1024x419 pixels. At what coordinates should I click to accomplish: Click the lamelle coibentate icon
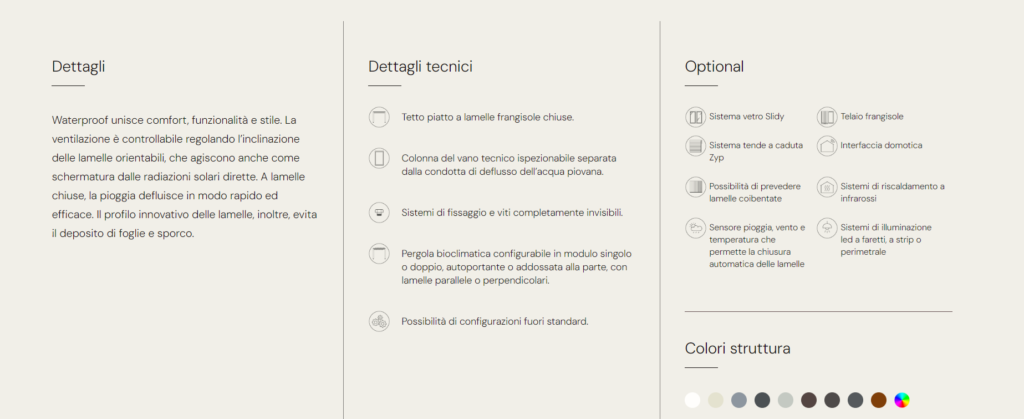(695, 187)
